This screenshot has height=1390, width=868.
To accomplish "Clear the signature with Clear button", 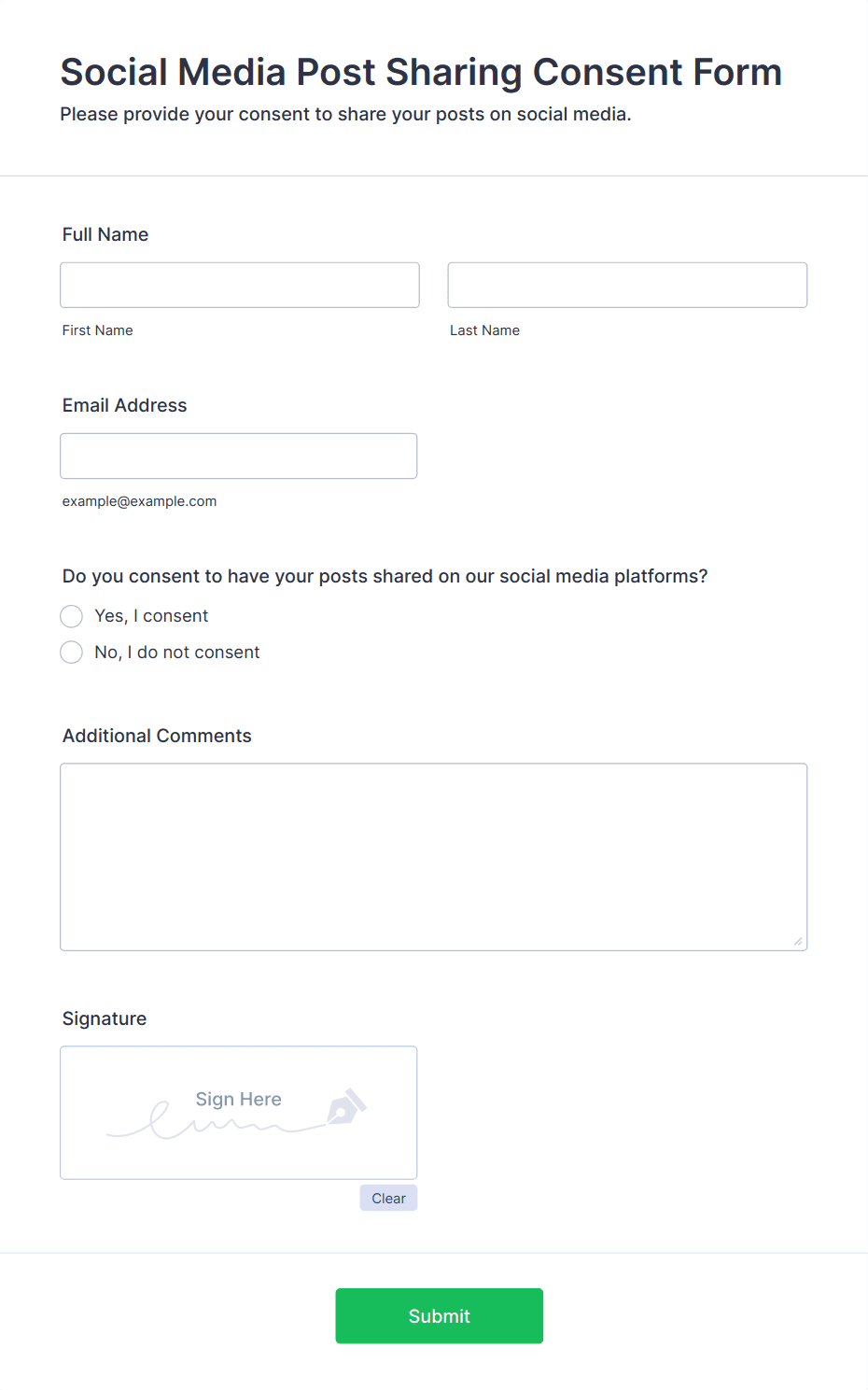I will (388, 1198).
